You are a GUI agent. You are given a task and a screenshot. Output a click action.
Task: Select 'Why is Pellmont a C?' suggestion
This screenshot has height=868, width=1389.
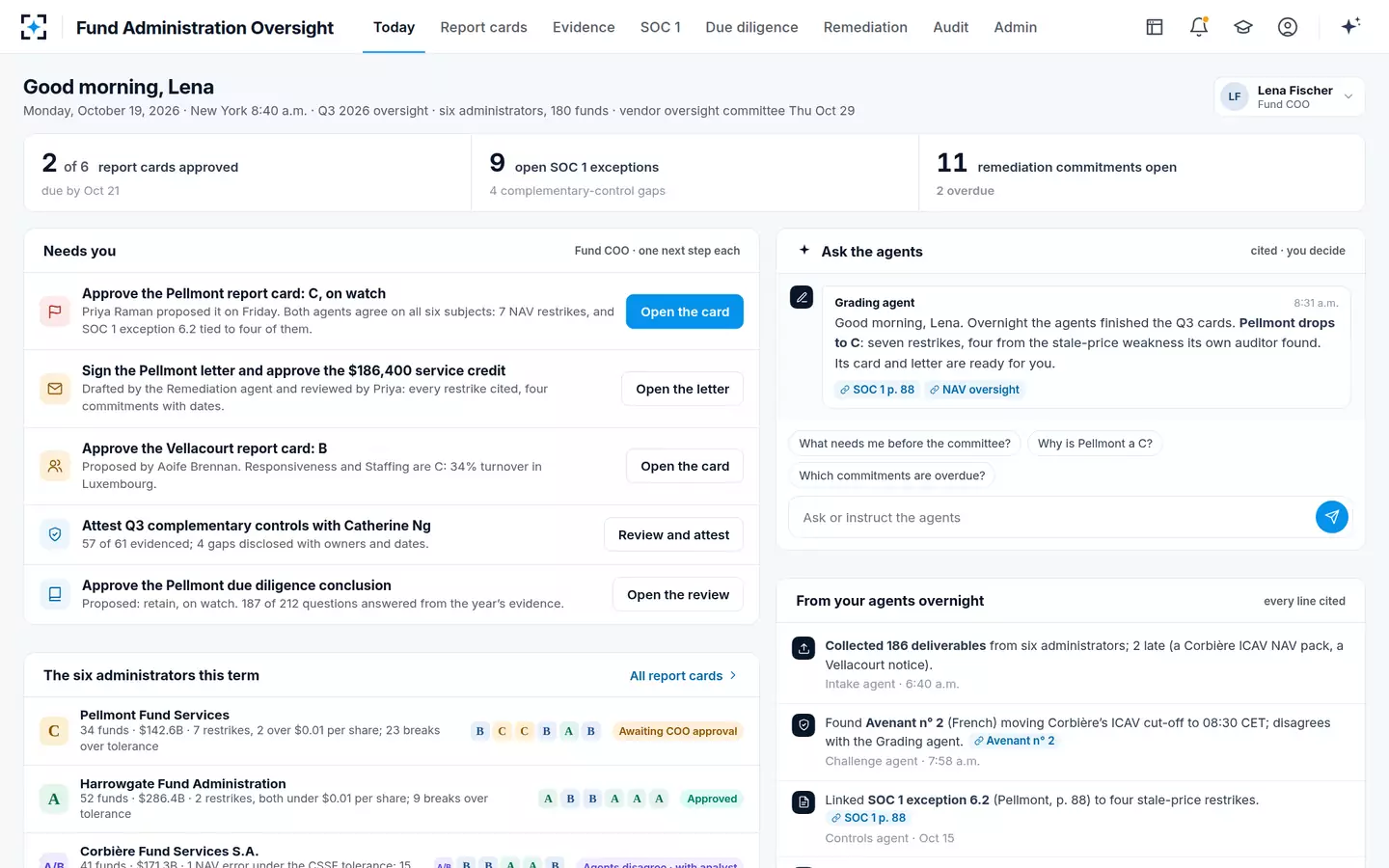1095,444
